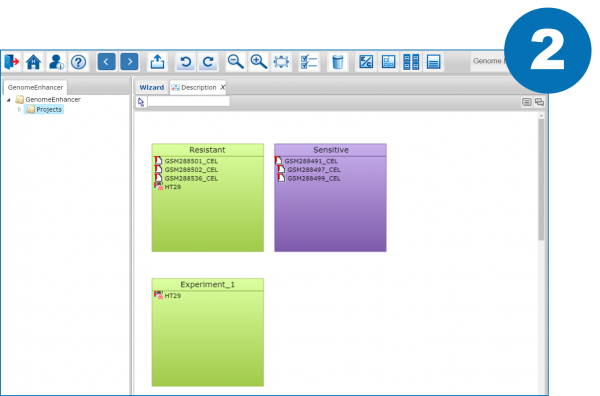Navigate back with the left arrow button
This screenshot has width=600, height=396.
pyautogui.click(x=106, y=62)
